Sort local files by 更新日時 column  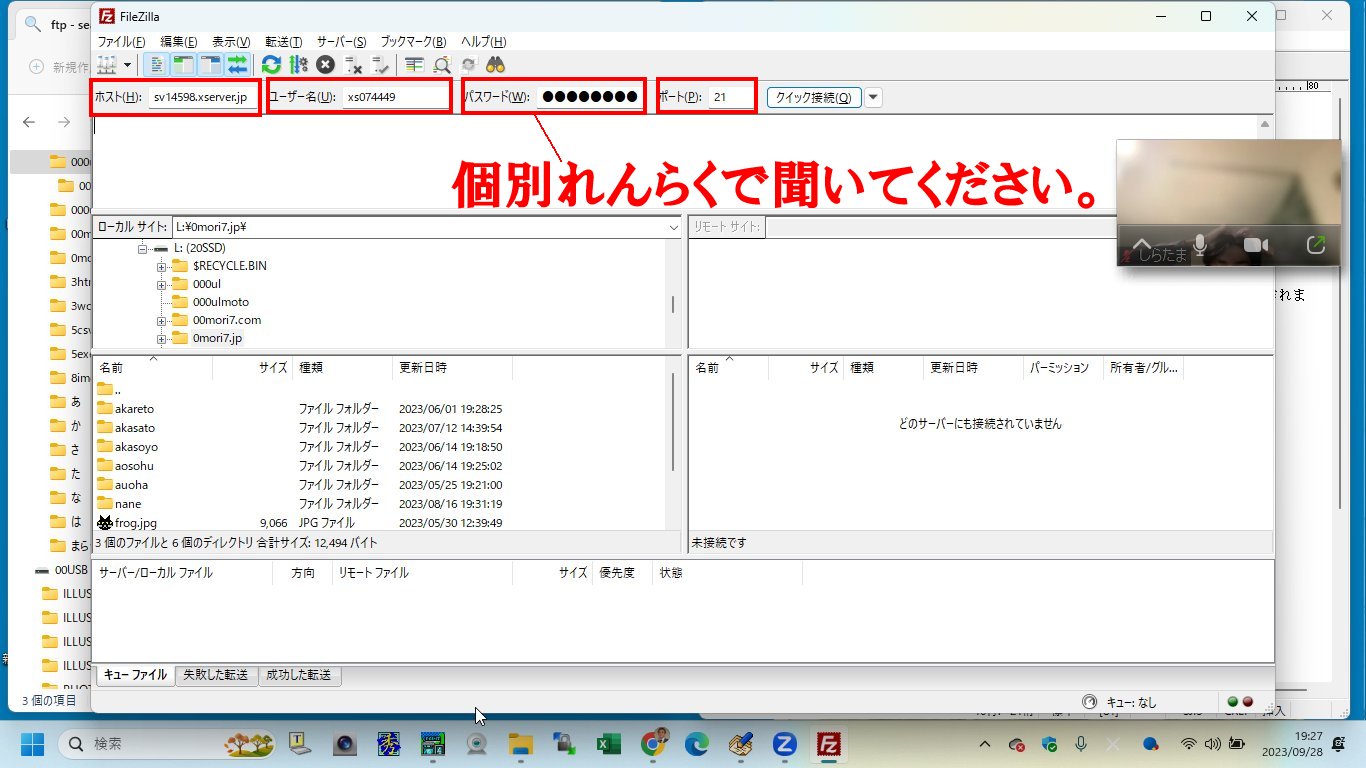(452, 368)
